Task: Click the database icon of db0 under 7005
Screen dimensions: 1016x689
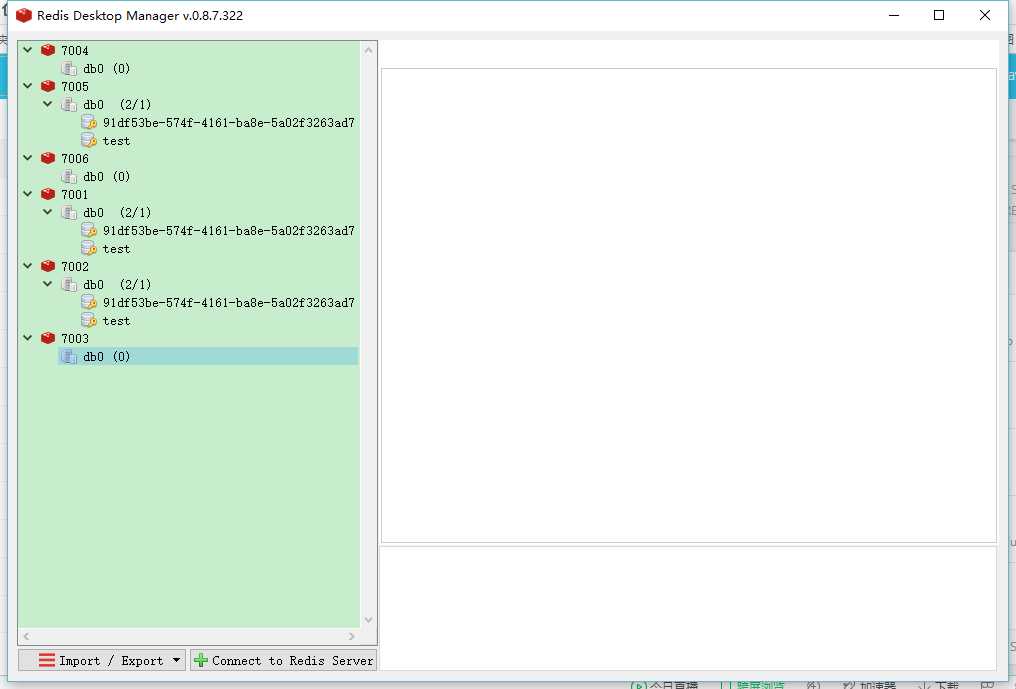Action: (69, 104)
